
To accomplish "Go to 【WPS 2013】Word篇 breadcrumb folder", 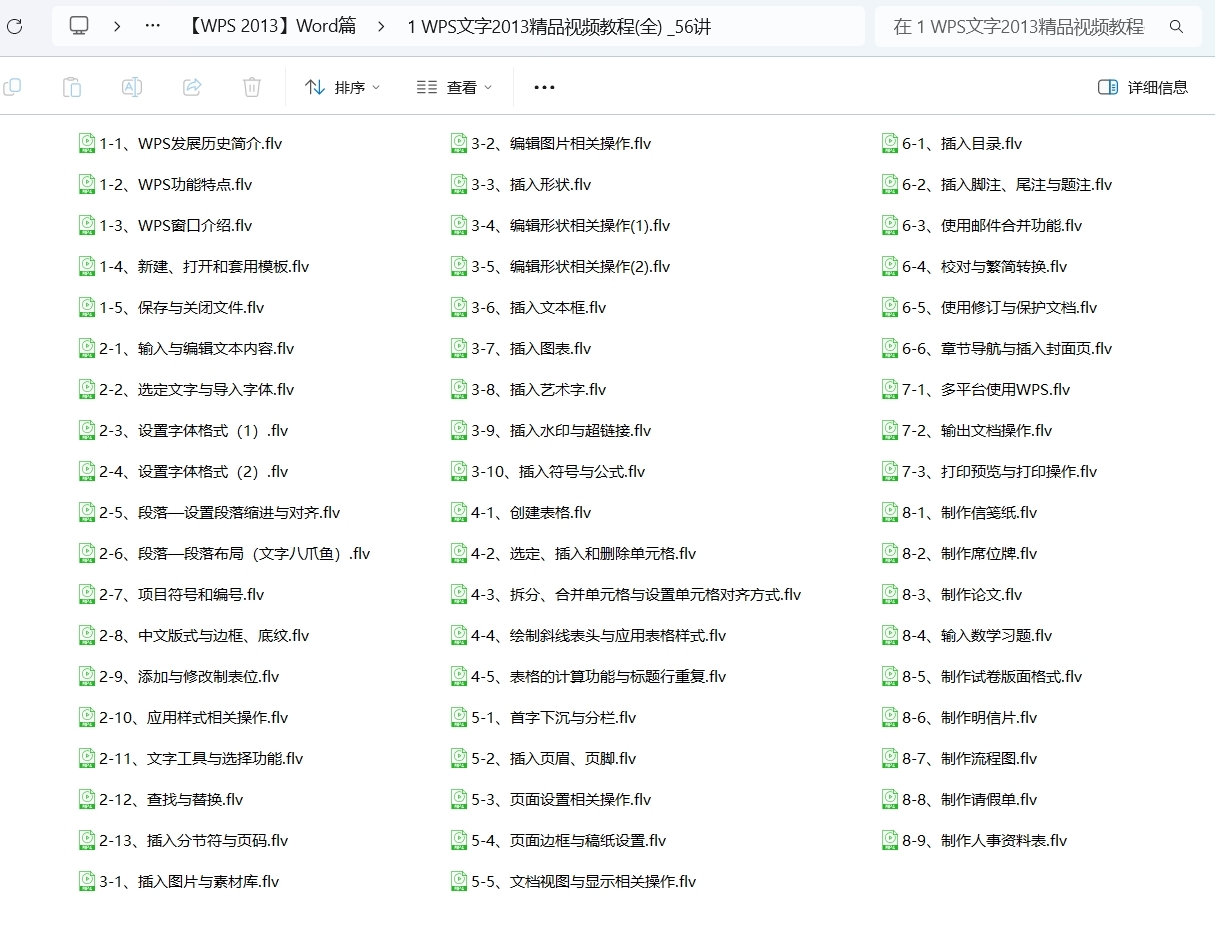I will tap(270, 27).
